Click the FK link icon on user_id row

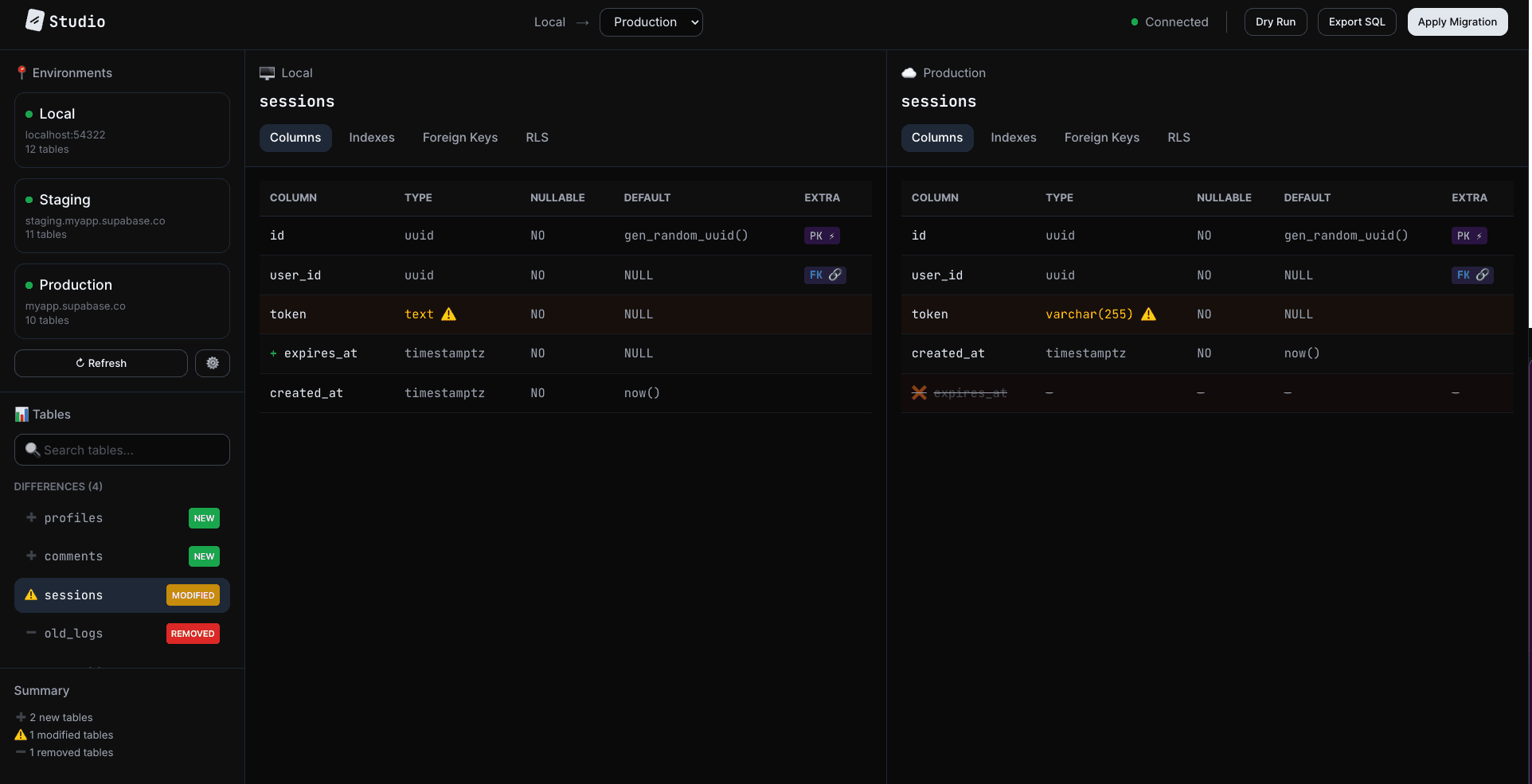coord(834,275)
